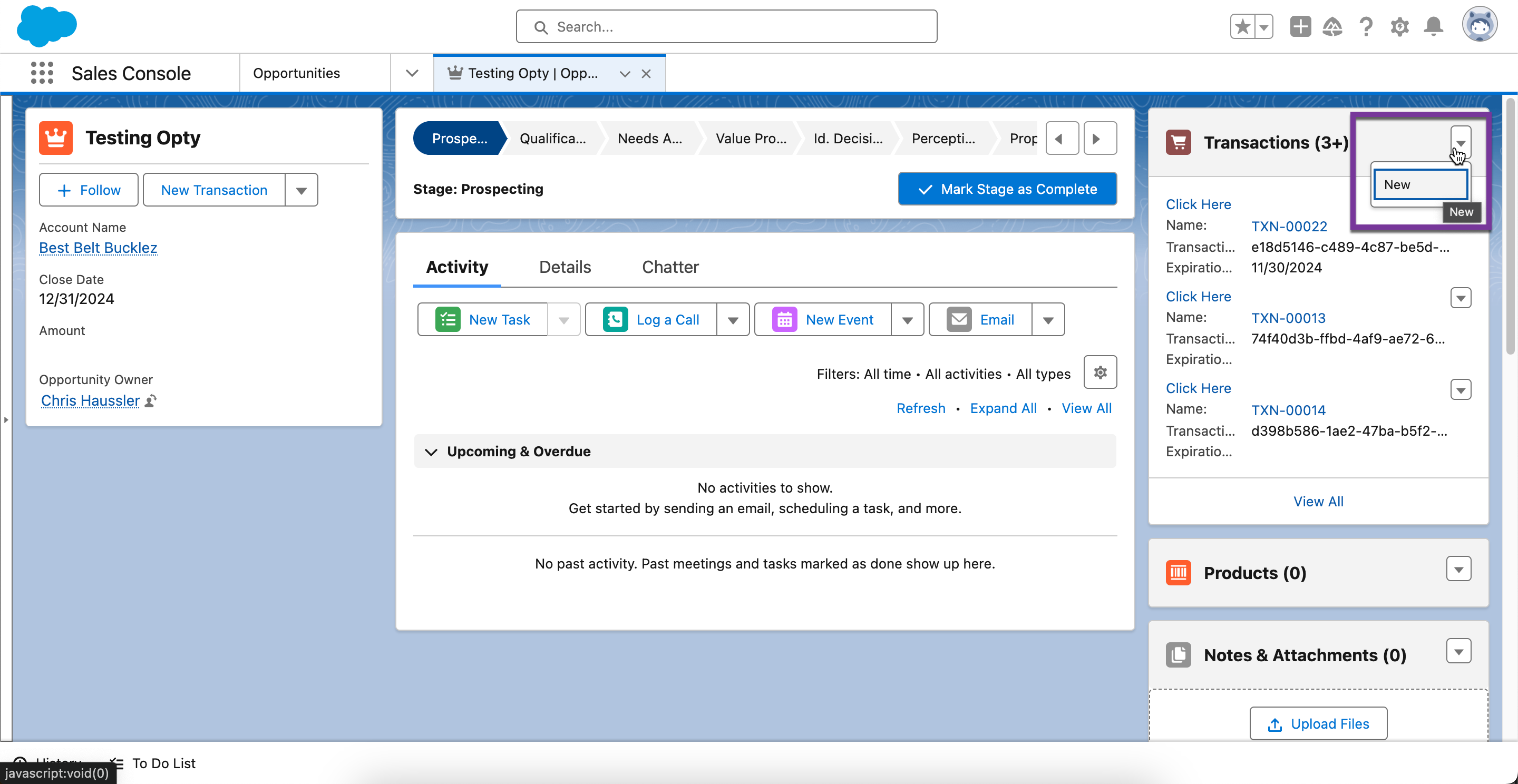Viewport: 1518px width, 784px height.
Task: Click the orange Opportunity crown icon
Action: click(x=56, y=138)
